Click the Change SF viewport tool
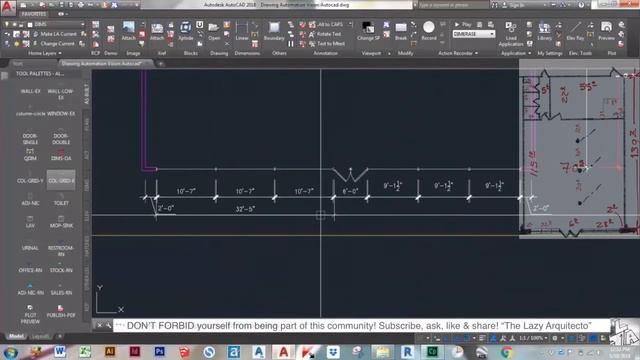This screenshot has height=360, width=640. coord(368,31)
